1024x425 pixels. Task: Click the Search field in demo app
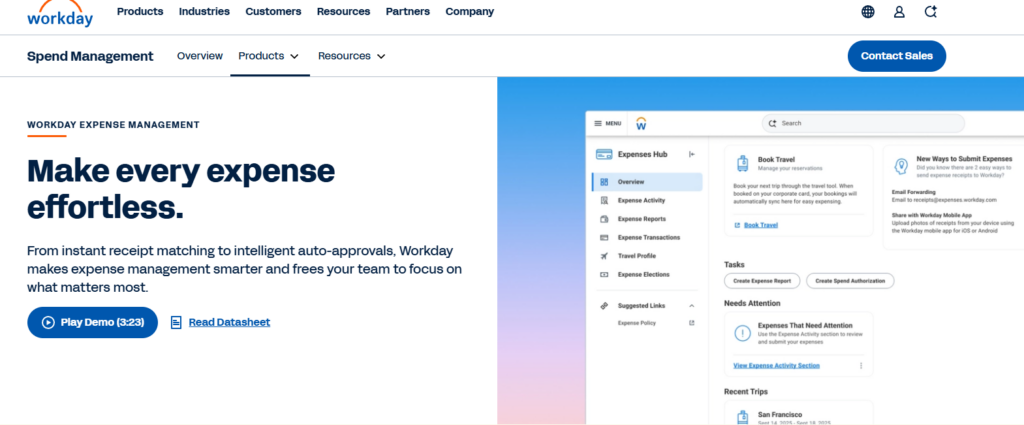click(x=863, y=123)
